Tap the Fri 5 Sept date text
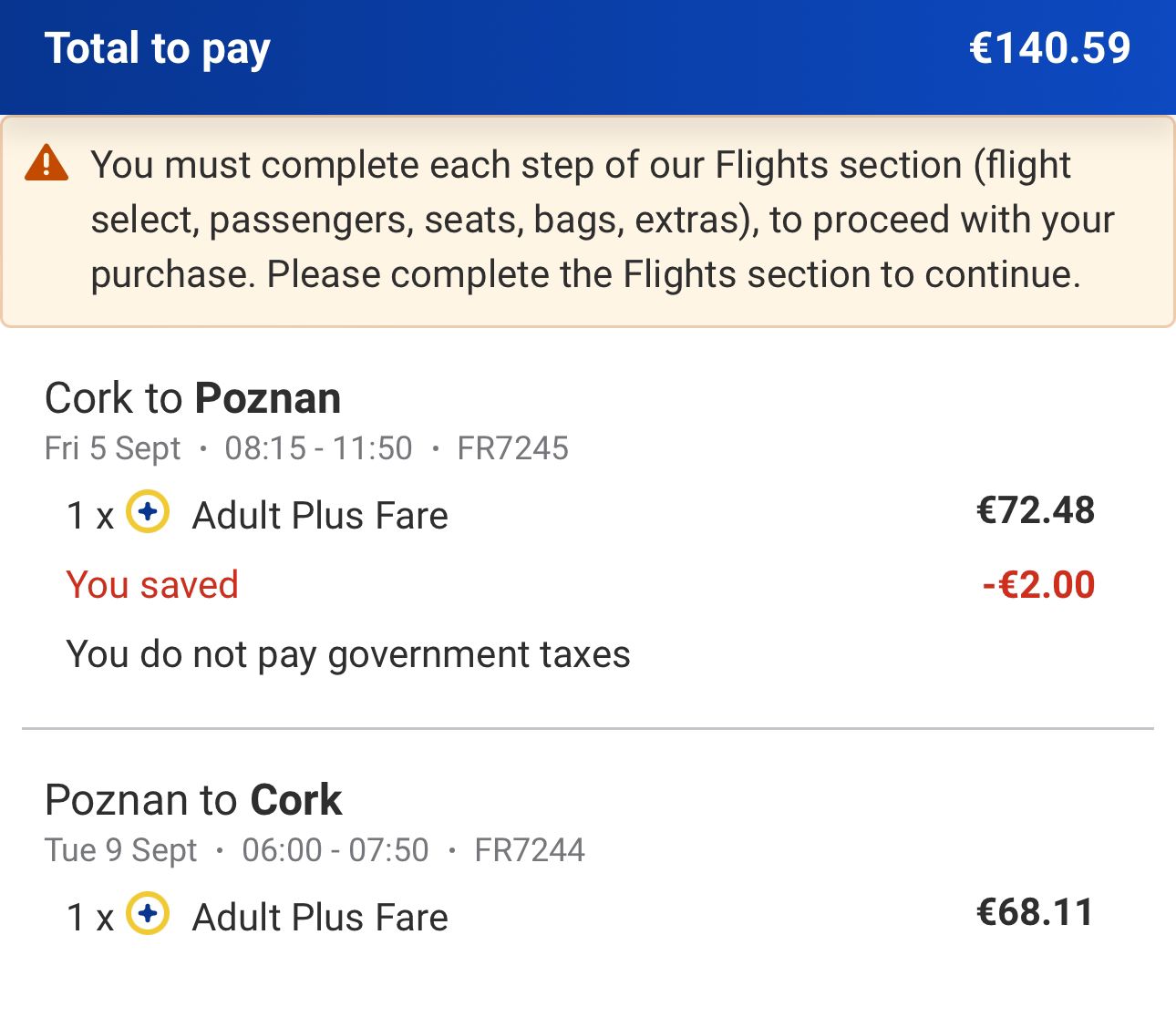 (x=113, y=448)
